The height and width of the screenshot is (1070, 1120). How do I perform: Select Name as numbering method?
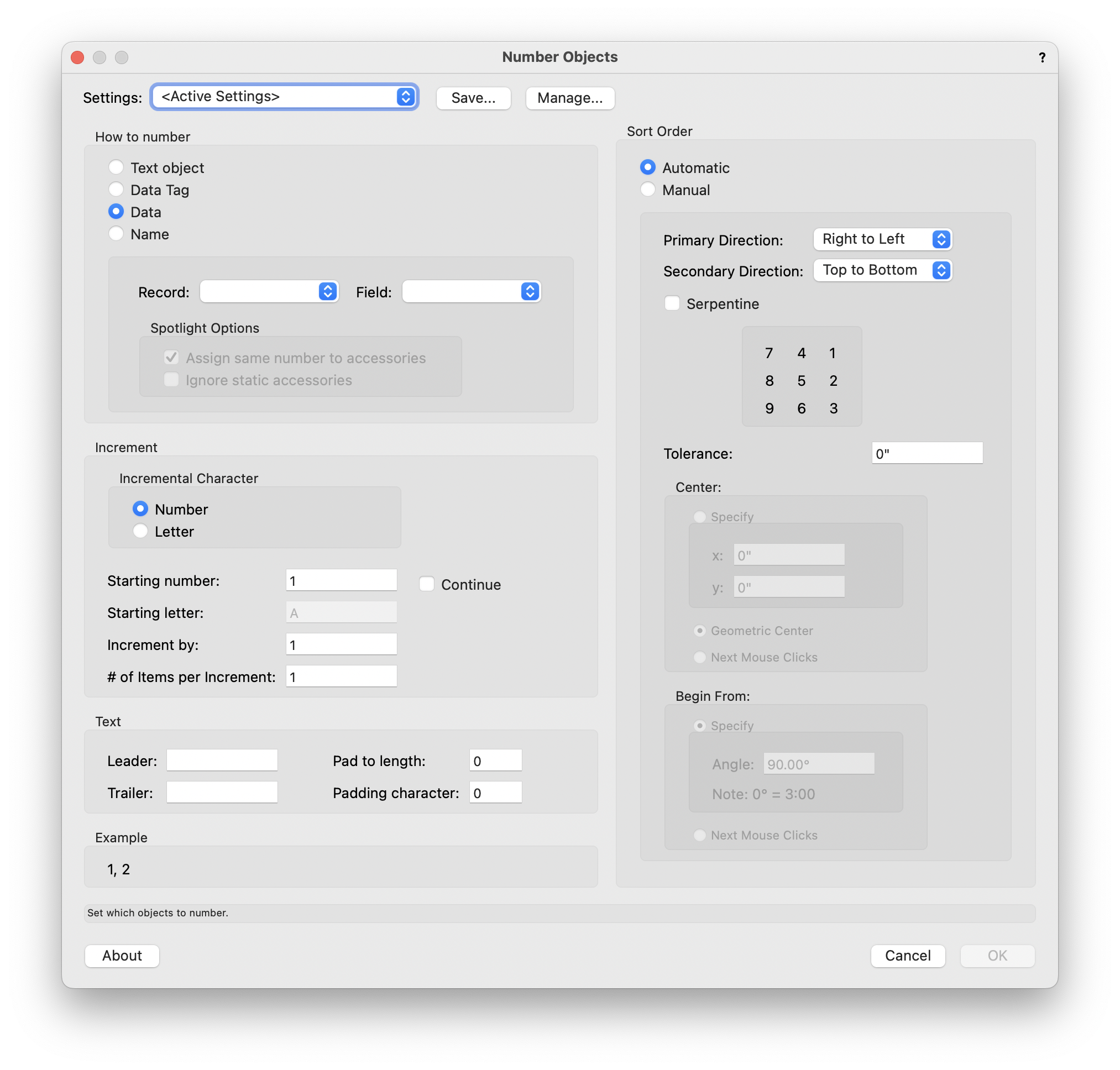pyautogui.click(x=116, y=234)
